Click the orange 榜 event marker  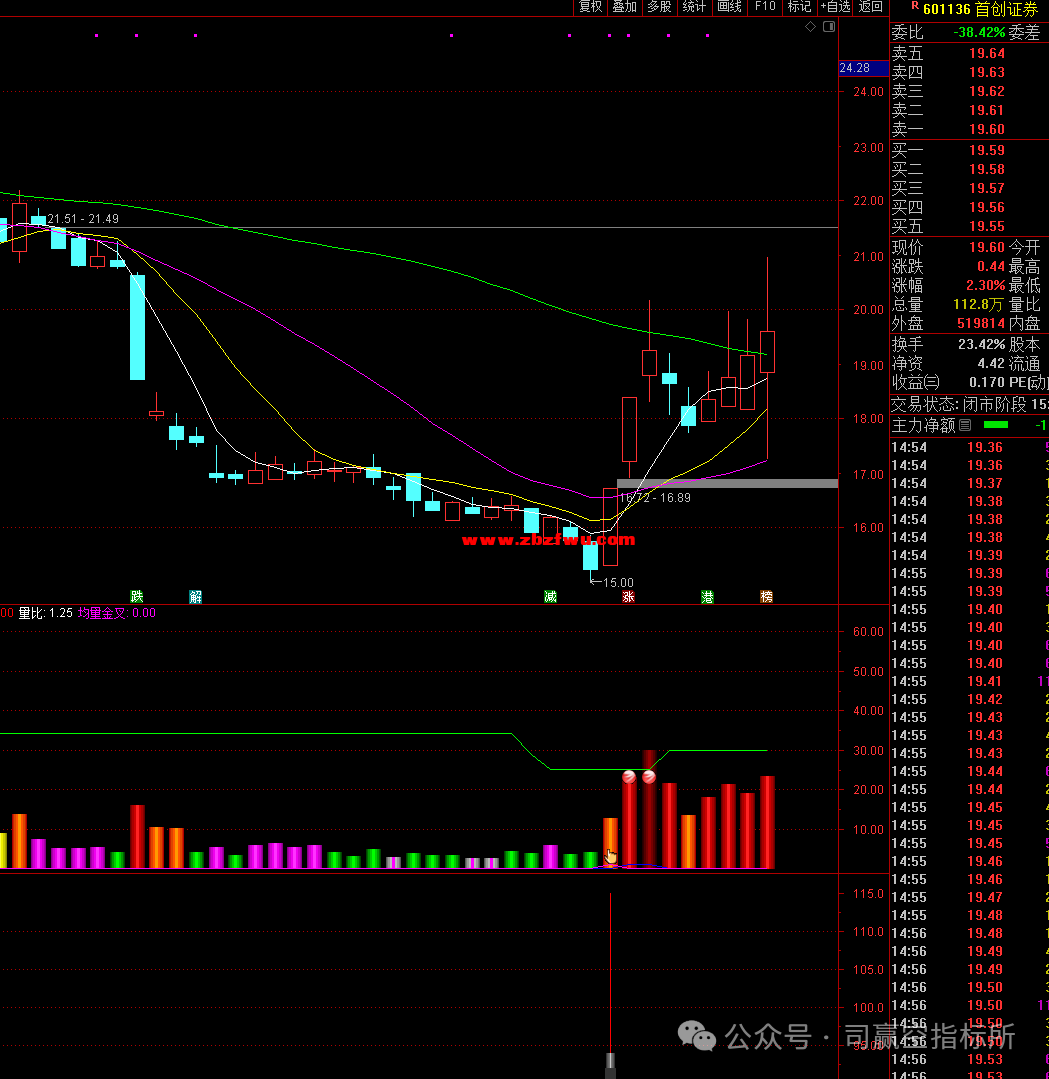(x=766, y=597)
